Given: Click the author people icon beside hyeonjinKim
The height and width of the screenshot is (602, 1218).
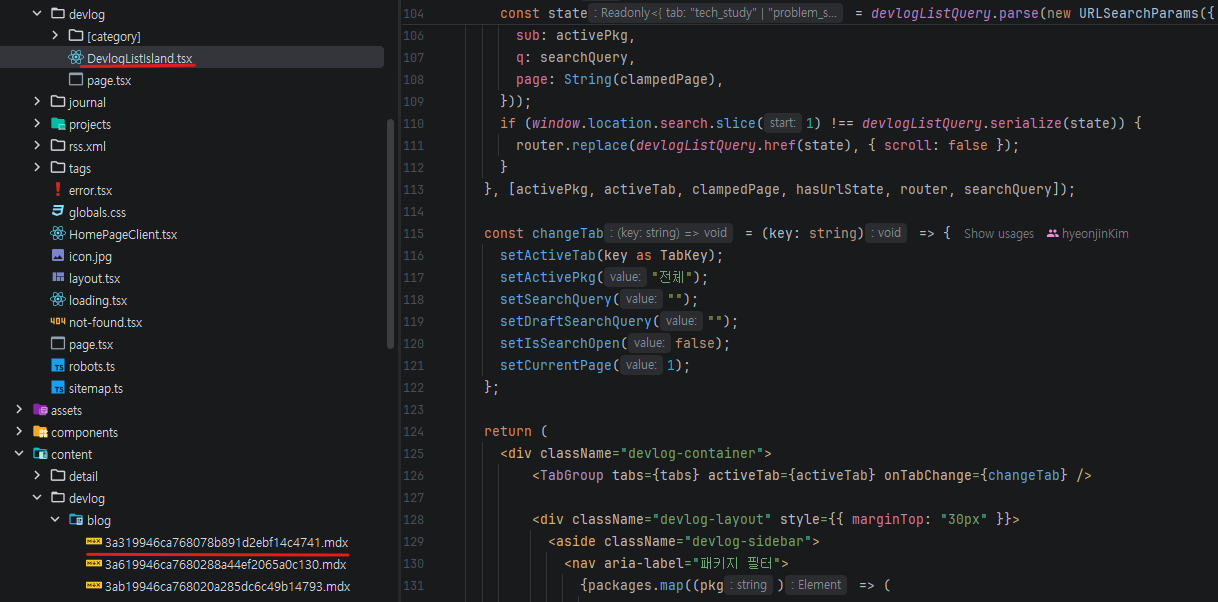Looking at the screenshot, I should [1052, 234].
